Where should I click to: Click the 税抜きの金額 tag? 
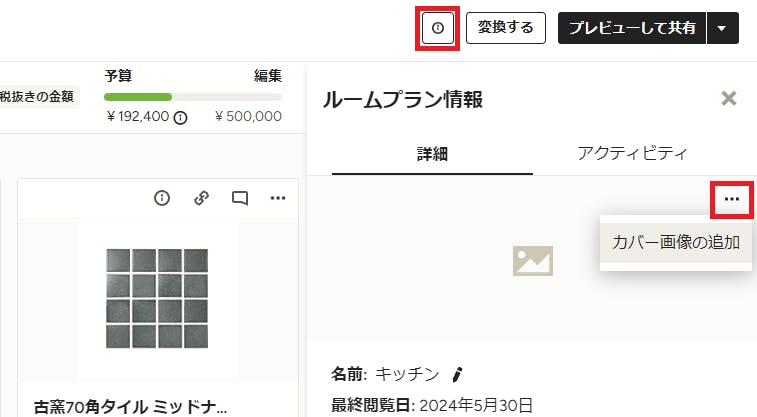37,97
